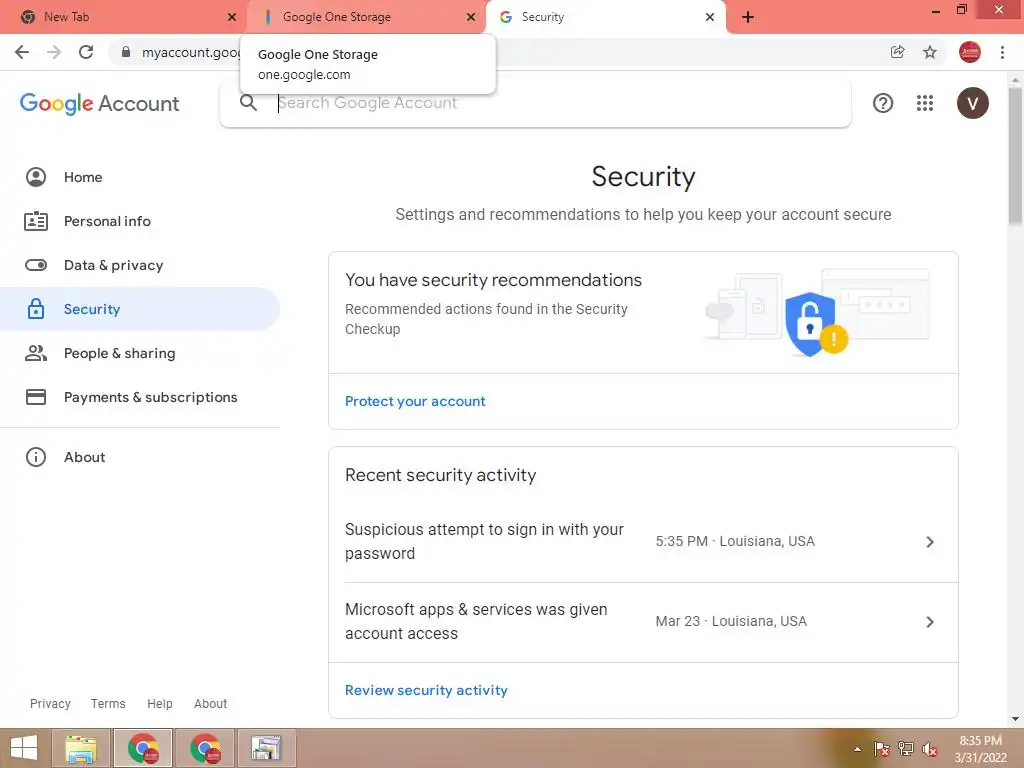Click the security shield warning illustration
This screenshot has height=768, width=1024.
[x=816, y=313]
